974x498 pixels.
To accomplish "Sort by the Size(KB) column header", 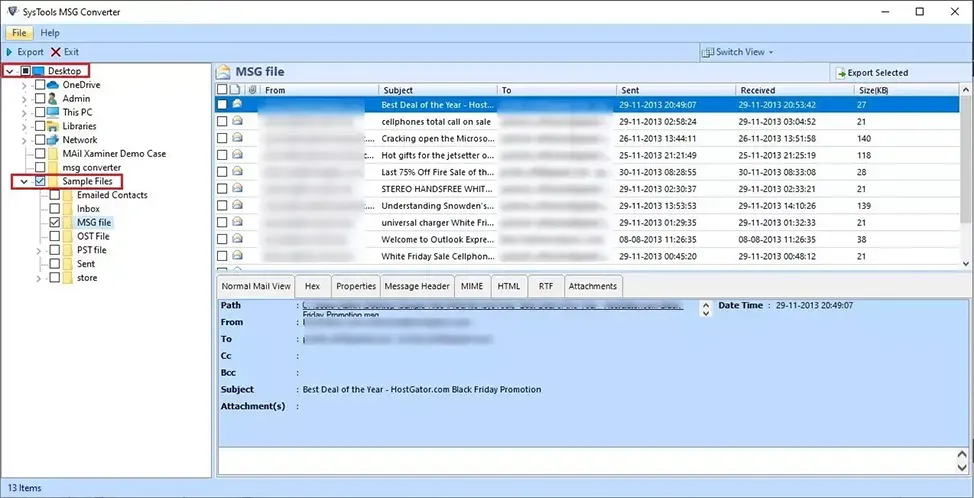I will tap(907, 90).
